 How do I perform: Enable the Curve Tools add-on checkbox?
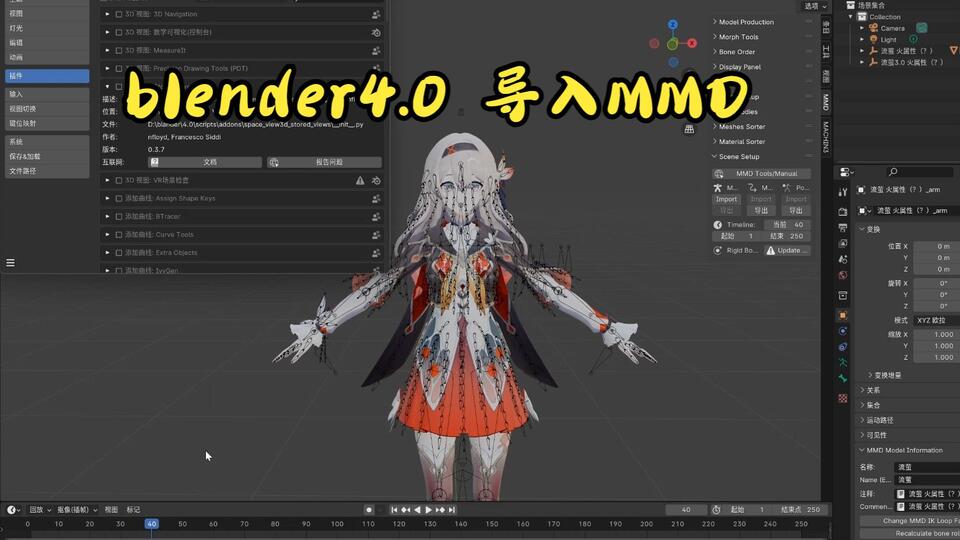[119, 234]
